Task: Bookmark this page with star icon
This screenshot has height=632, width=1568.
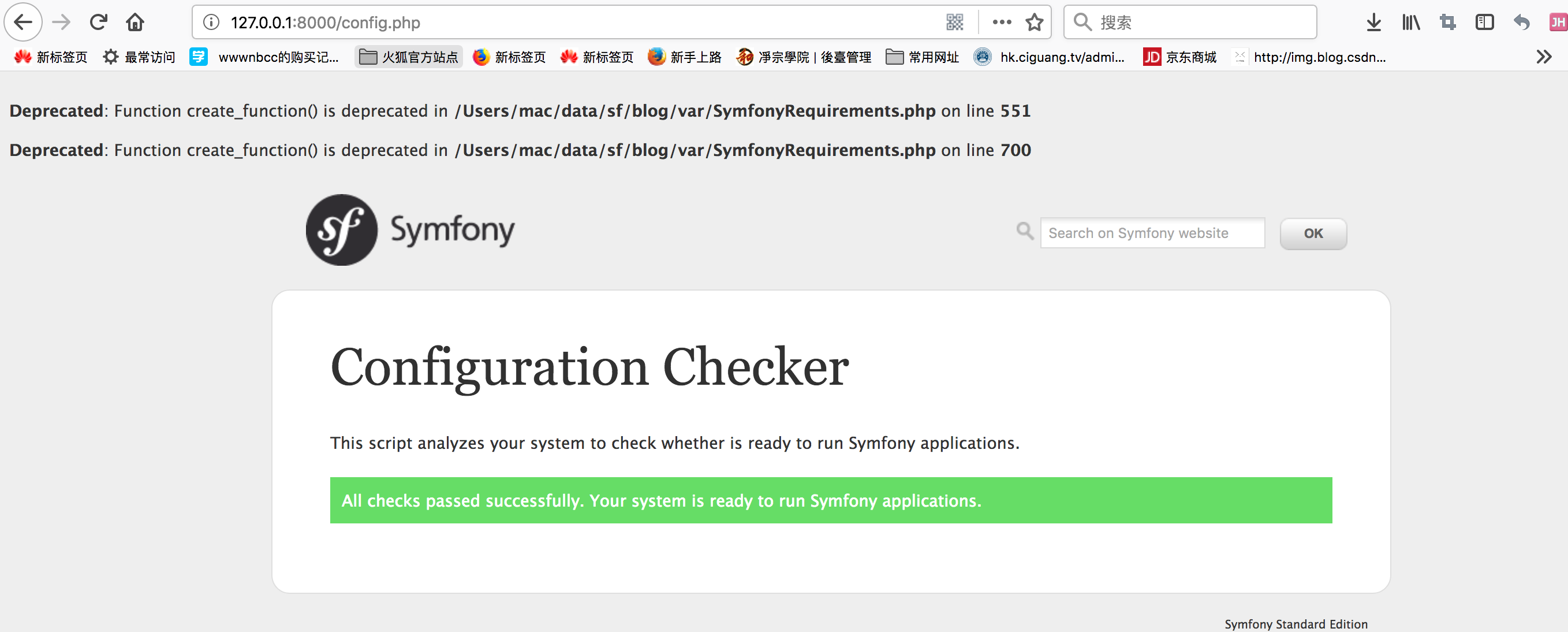Action: pyautogui.click(x=1034, y=23)
